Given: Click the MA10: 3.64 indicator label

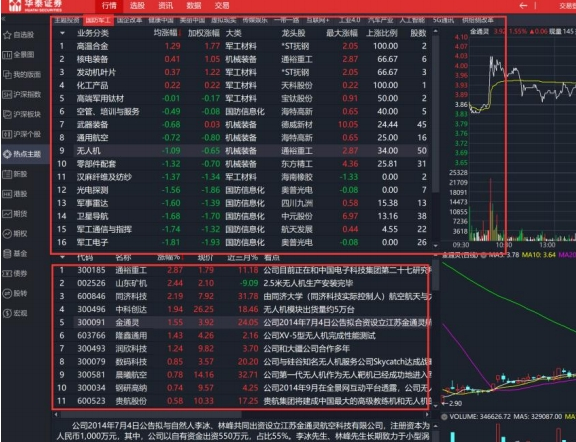Looking at the screenshot, I should pyautogui.click(x=538, y=255).
